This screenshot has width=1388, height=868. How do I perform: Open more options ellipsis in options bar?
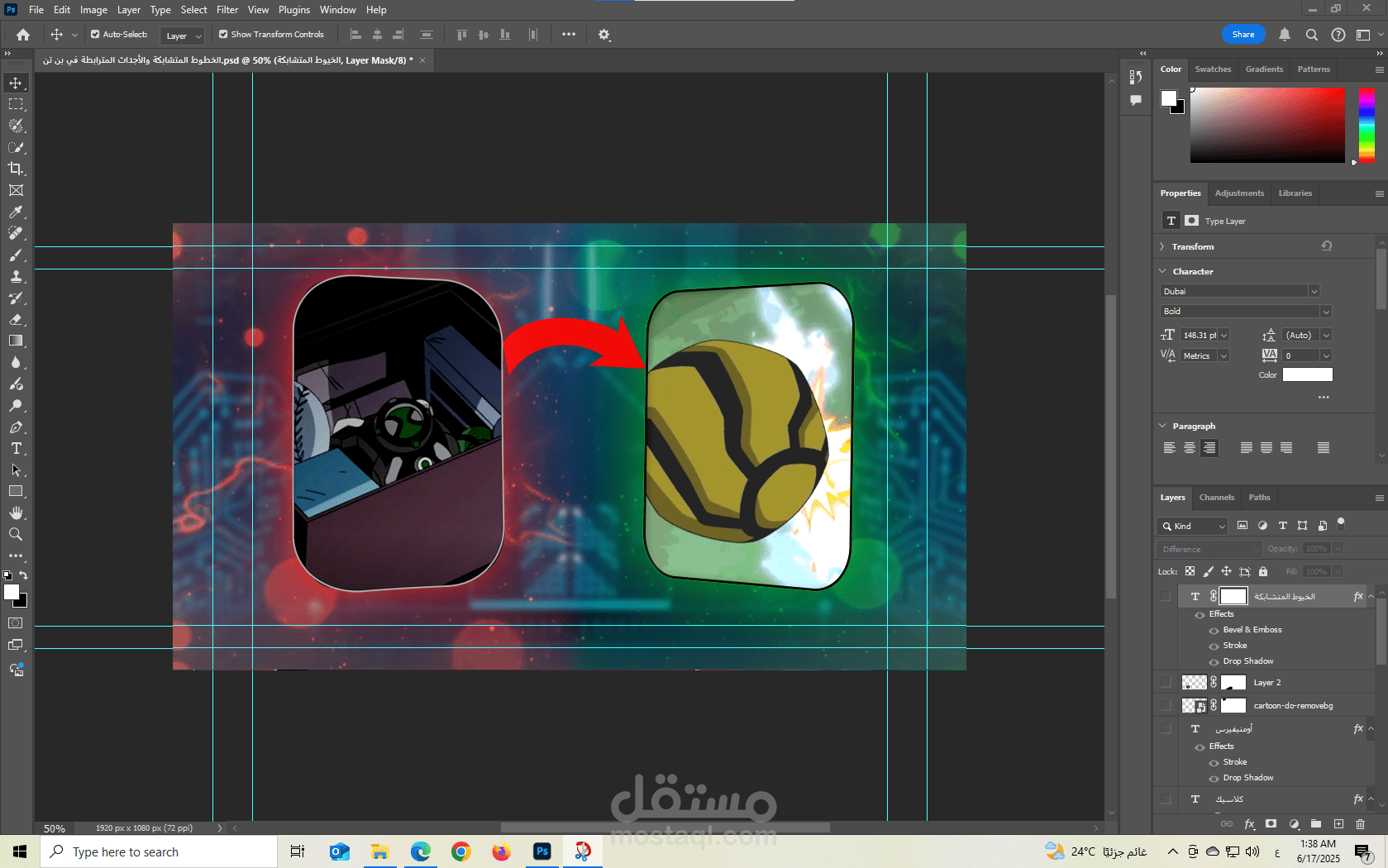pyautogui.click(x=569, y=35)
